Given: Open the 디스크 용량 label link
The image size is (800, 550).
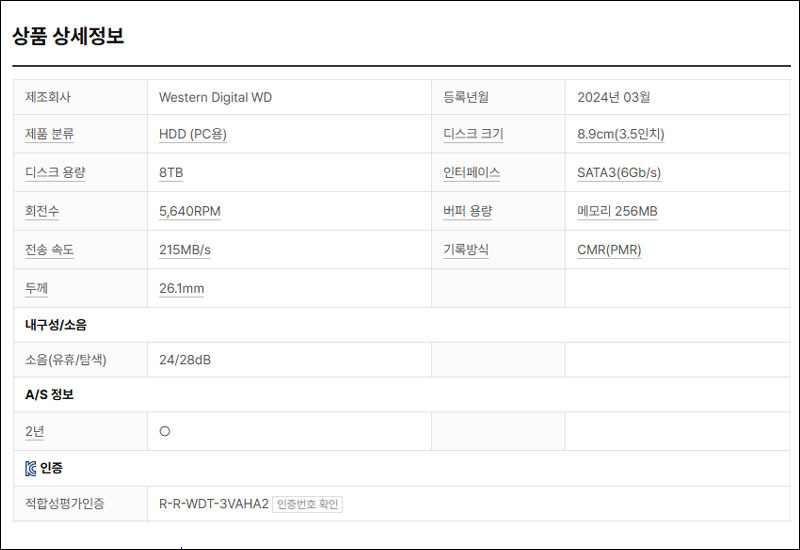Looking at the screenshot, I should pyautogui.click(x=55, y=173).
